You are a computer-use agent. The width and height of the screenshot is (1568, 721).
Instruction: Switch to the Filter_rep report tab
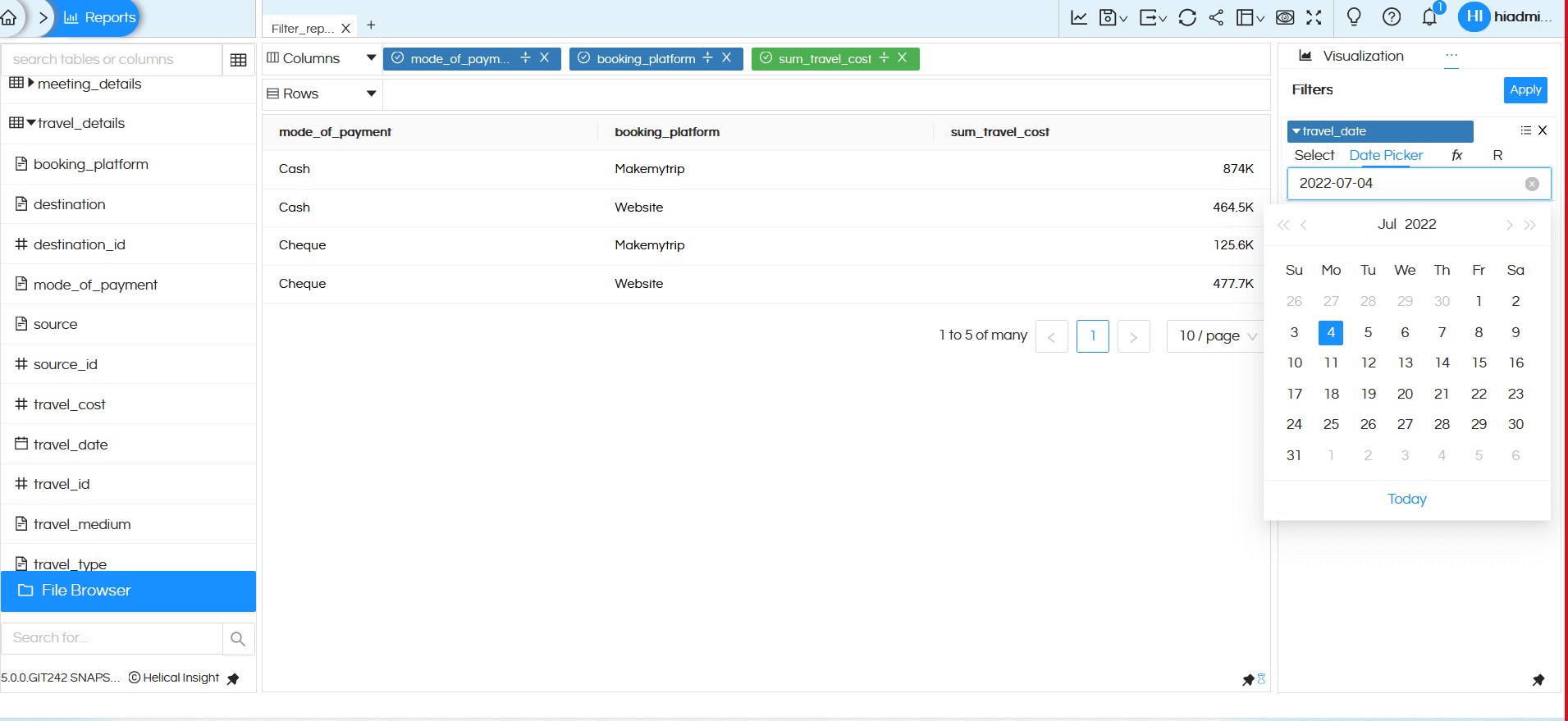click(x=303, y=29)
